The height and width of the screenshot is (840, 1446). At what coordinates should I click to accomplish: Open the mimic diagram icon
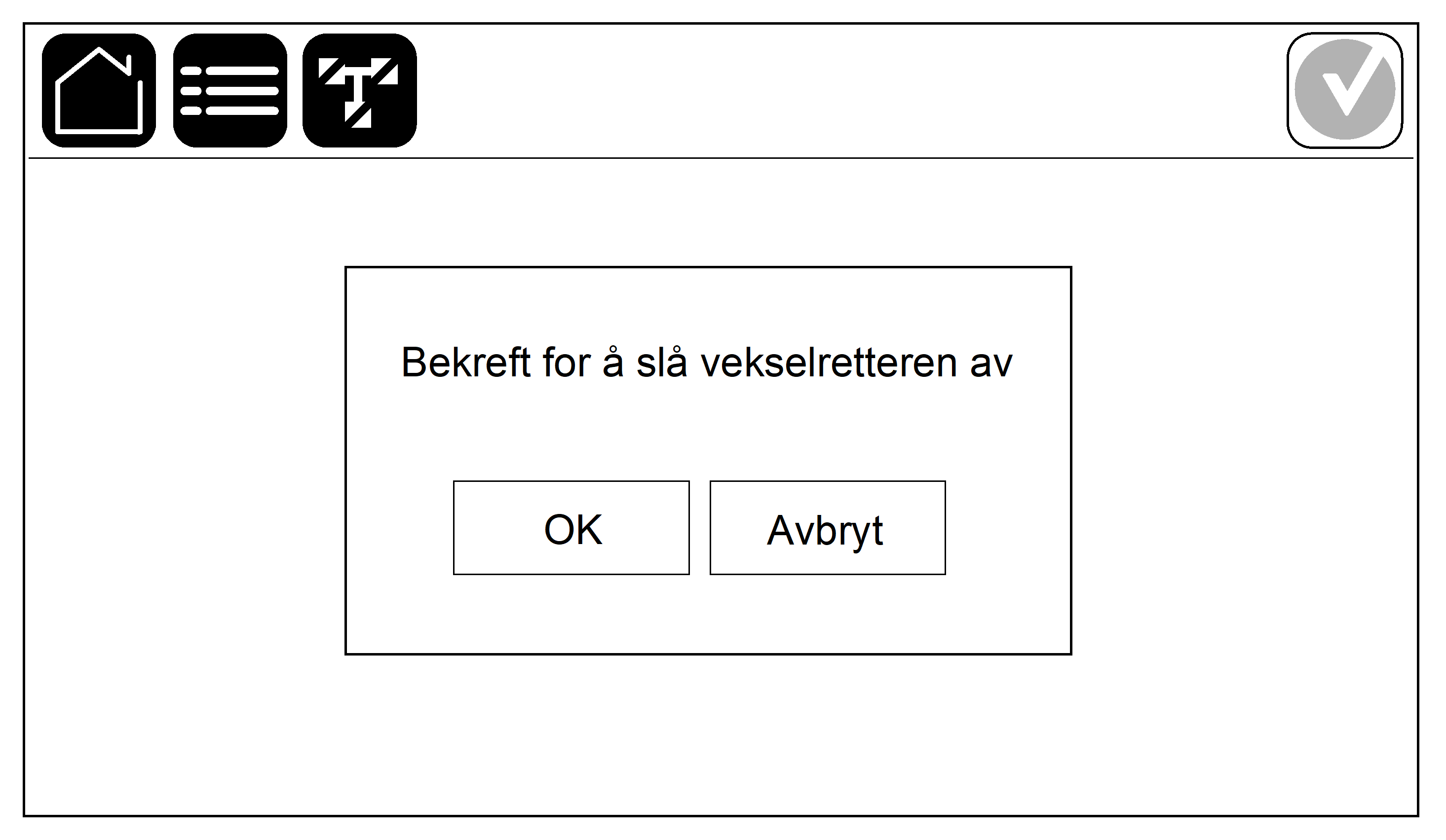tap(360, 91)
